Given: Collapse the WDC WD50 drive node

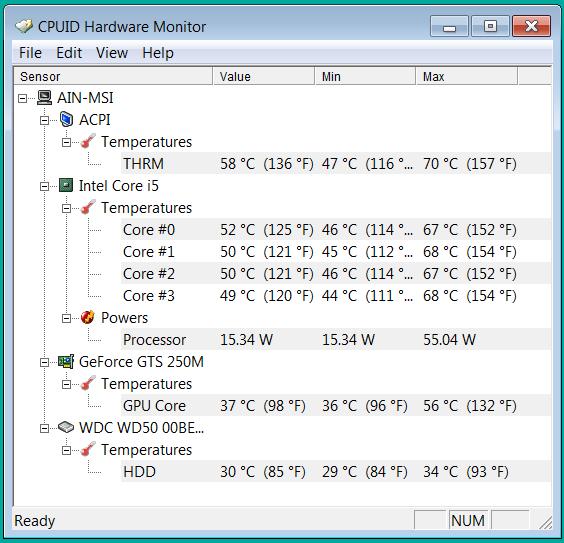Looking at the screenshot, I should (x=44, y=428).
